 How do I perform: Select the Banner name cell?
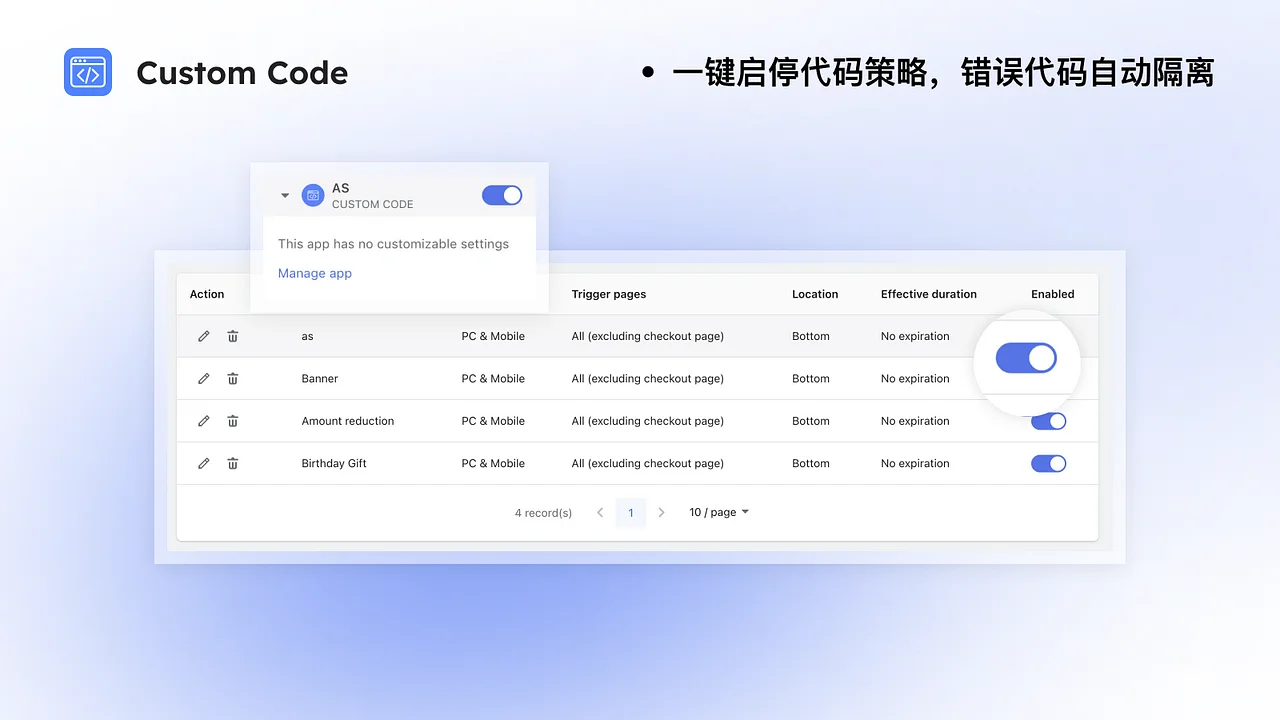pos(320,378)
